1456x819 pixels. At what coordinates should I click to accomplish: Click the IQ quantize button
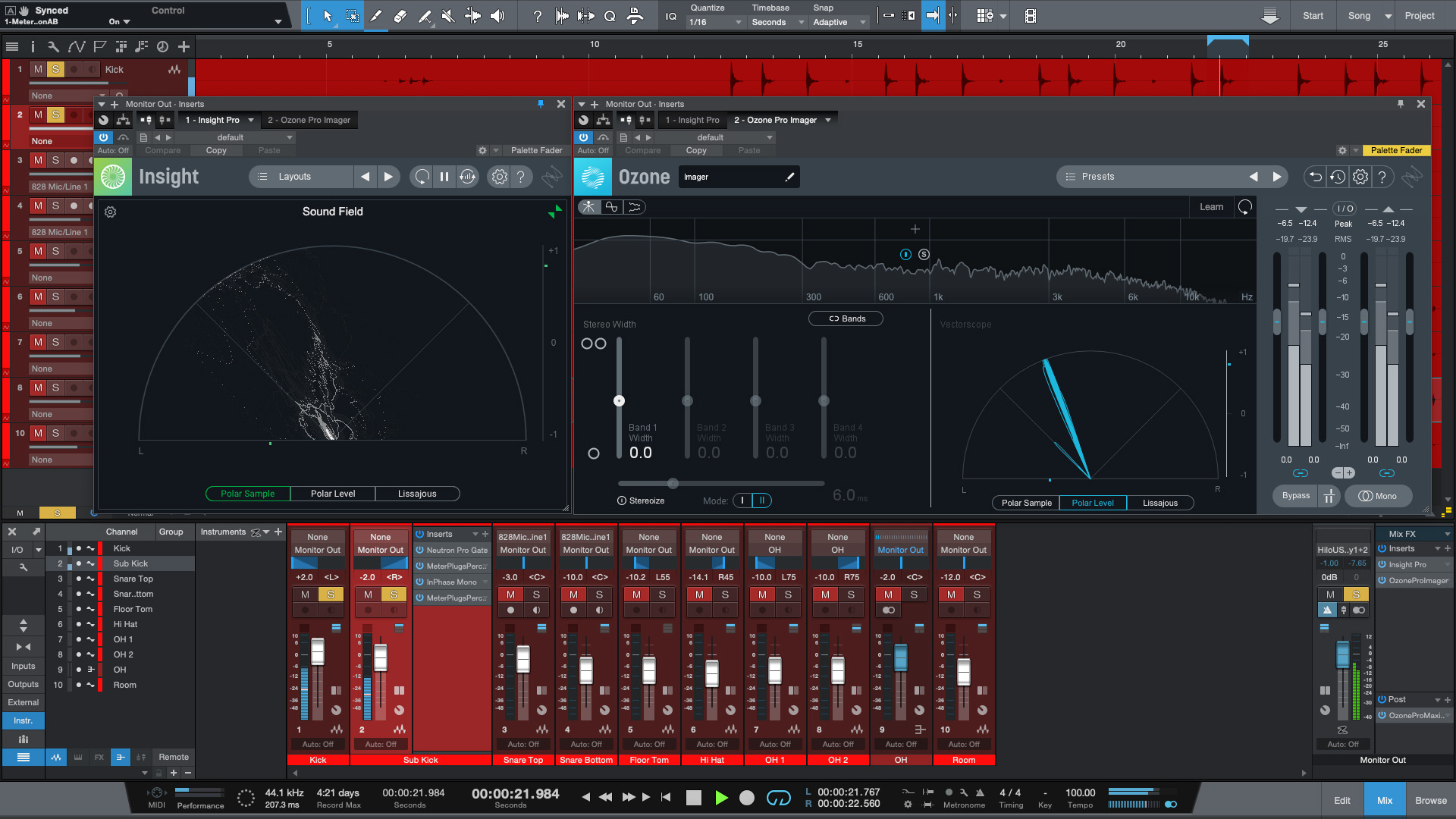coord(671,16)
